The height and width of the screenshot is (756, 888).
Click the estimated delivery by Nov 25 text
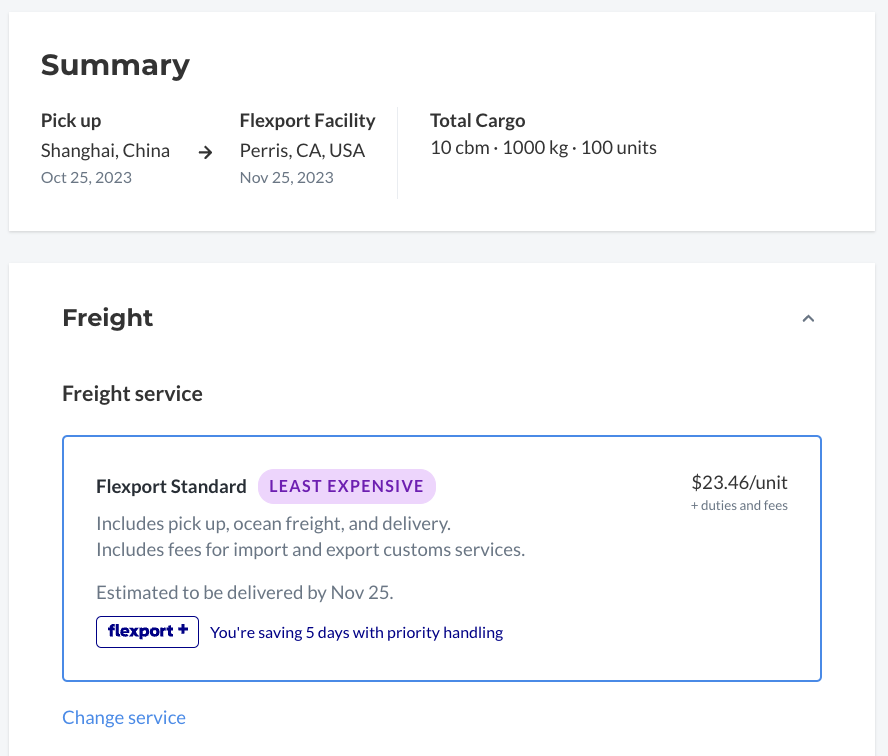pos(245,592)
